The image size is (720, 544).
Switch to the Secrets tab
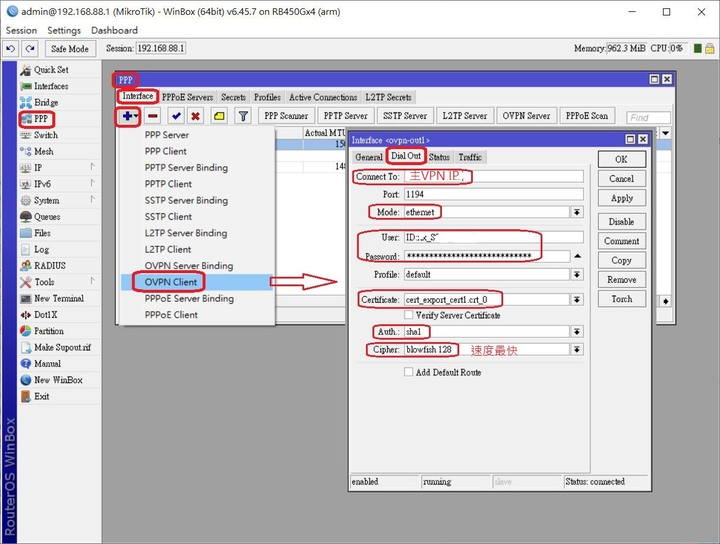coord(233,97)
